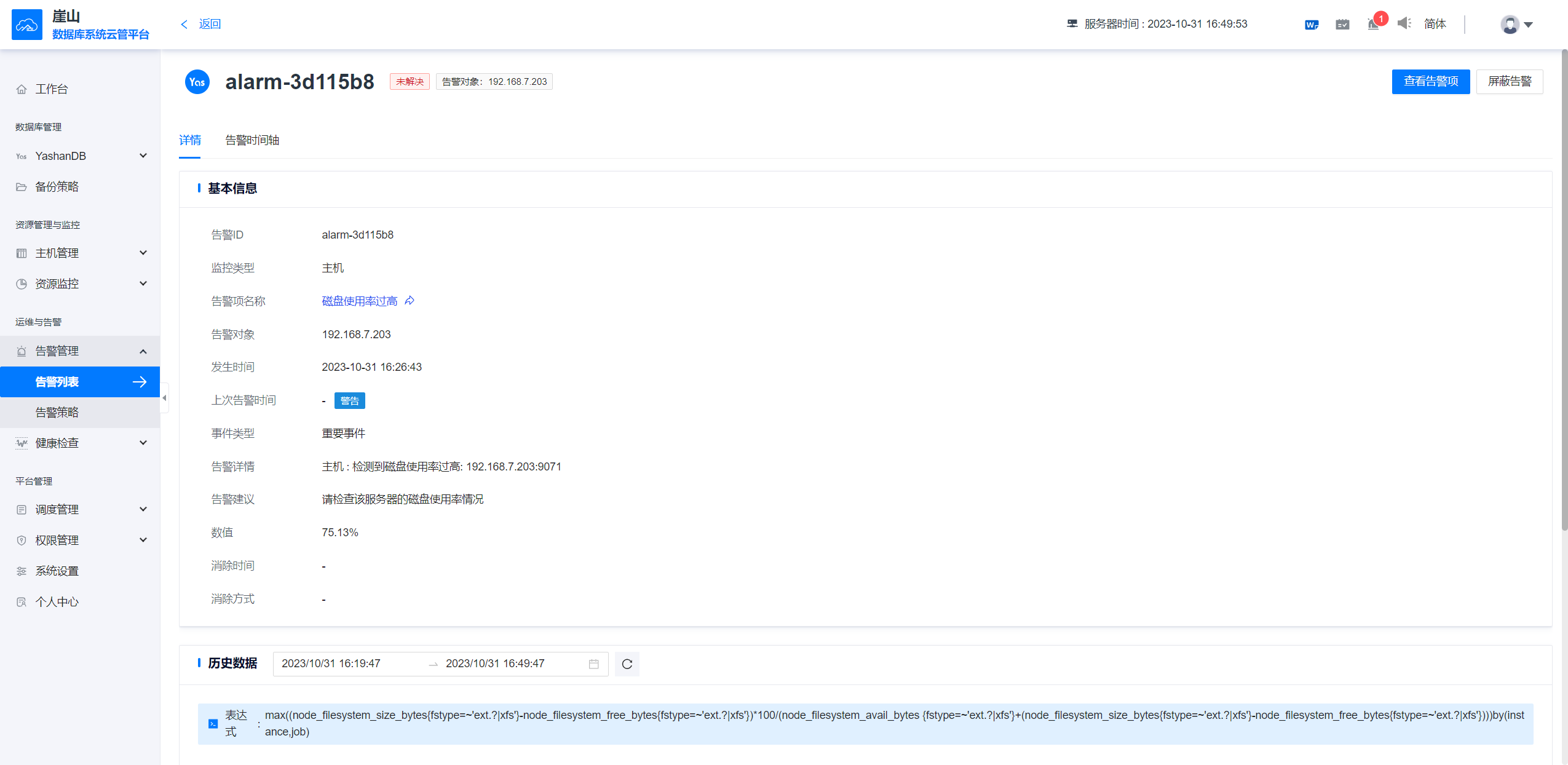Viewport: 1568px width, 765px height.
Task: Click the notification bell with red badge
Action: click(x=1374, y=24)
